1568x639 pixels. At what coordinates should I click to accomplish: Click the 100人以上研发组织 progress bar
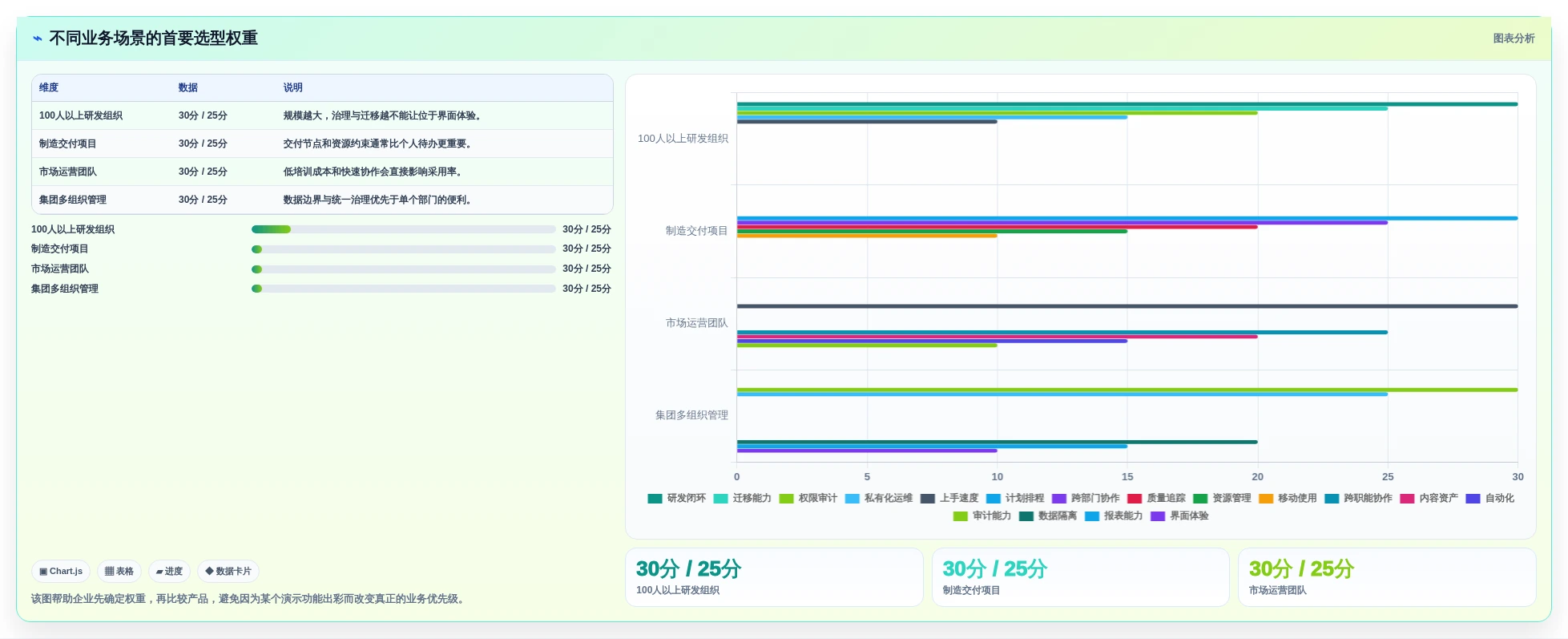tap(403, 229)
